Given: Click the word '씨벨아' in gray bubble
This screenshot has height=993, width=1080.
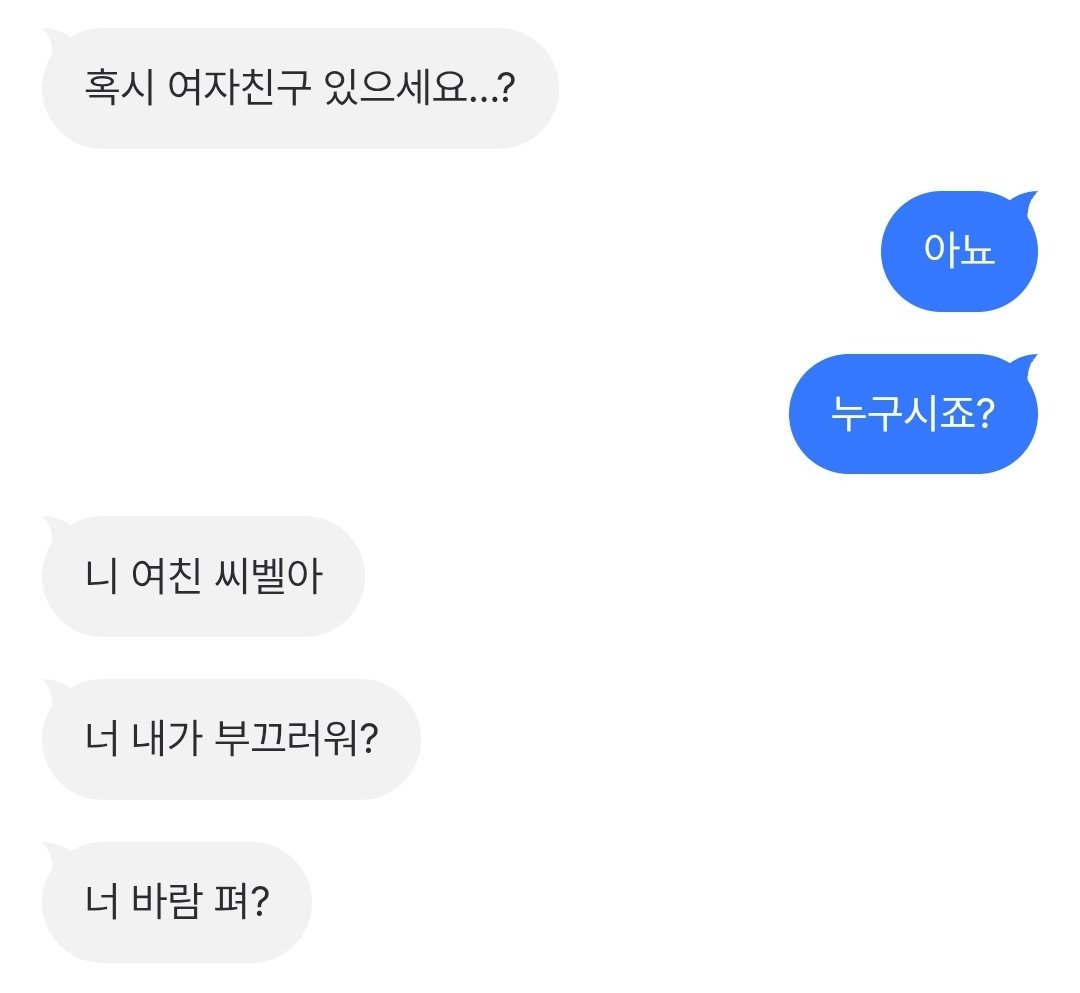Looking at the screenshot, I should tap(268, 576).
